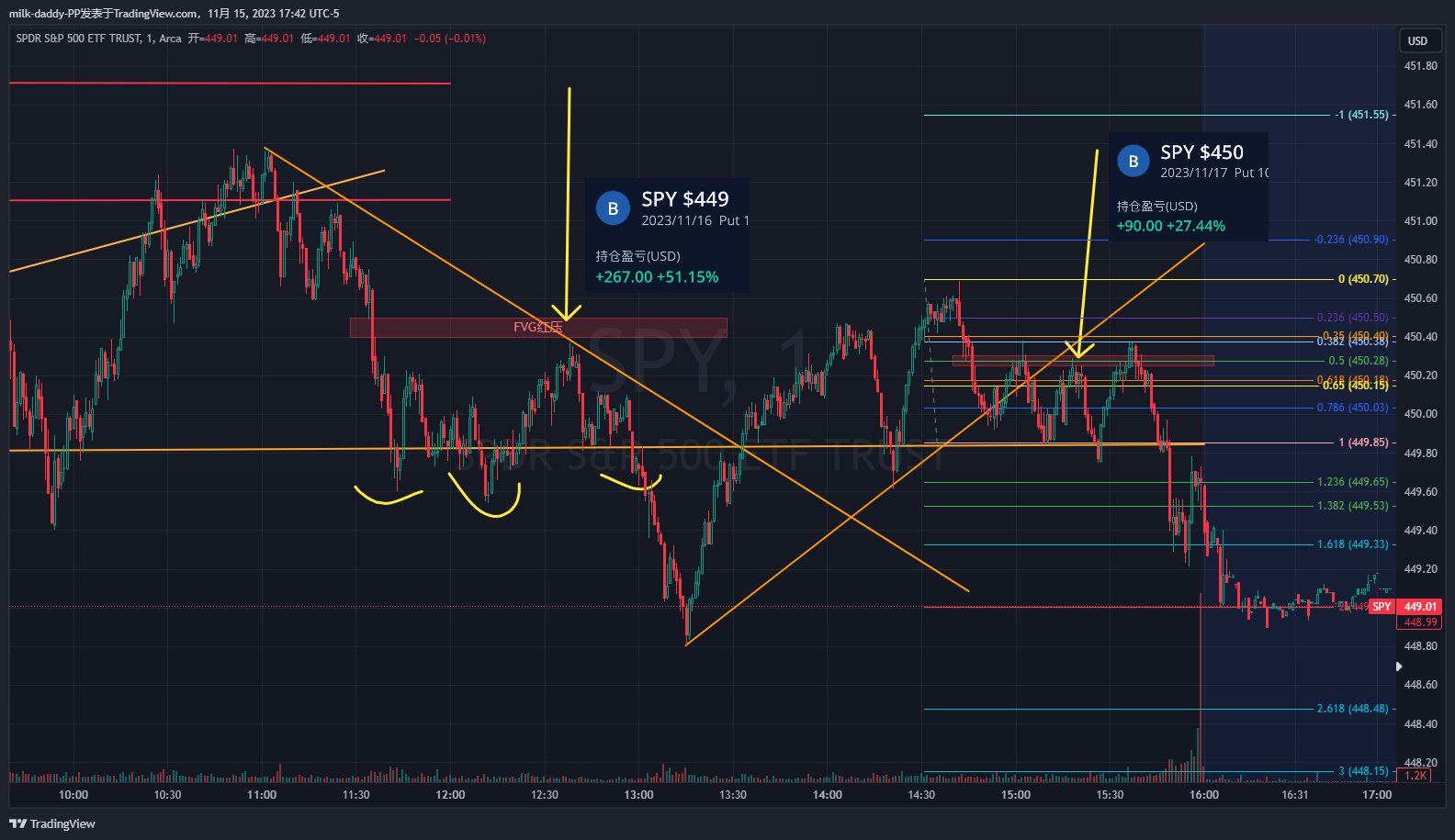This screenshot has height=840, width=1455.
Task: Click the TradingView logo at bottom left
Action: (52, 823)
